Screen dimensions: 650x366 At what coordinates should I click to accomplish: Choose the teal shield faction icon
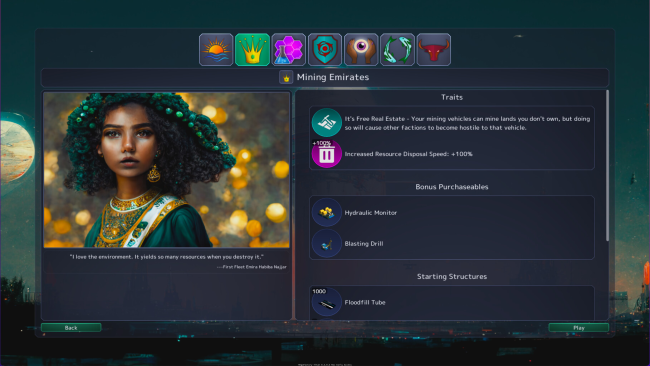325,50
